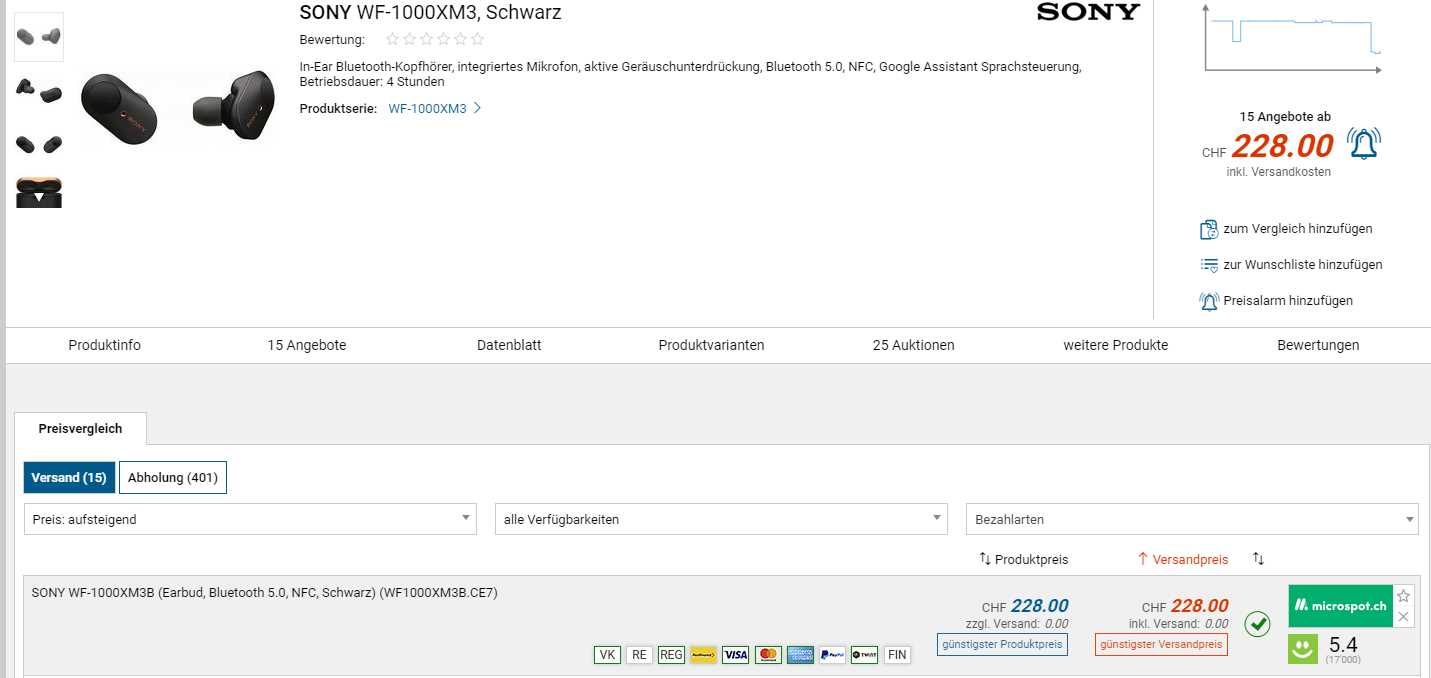Click the green availability checkmark icon
The image size is (1431, 678).
point(1257,624)
